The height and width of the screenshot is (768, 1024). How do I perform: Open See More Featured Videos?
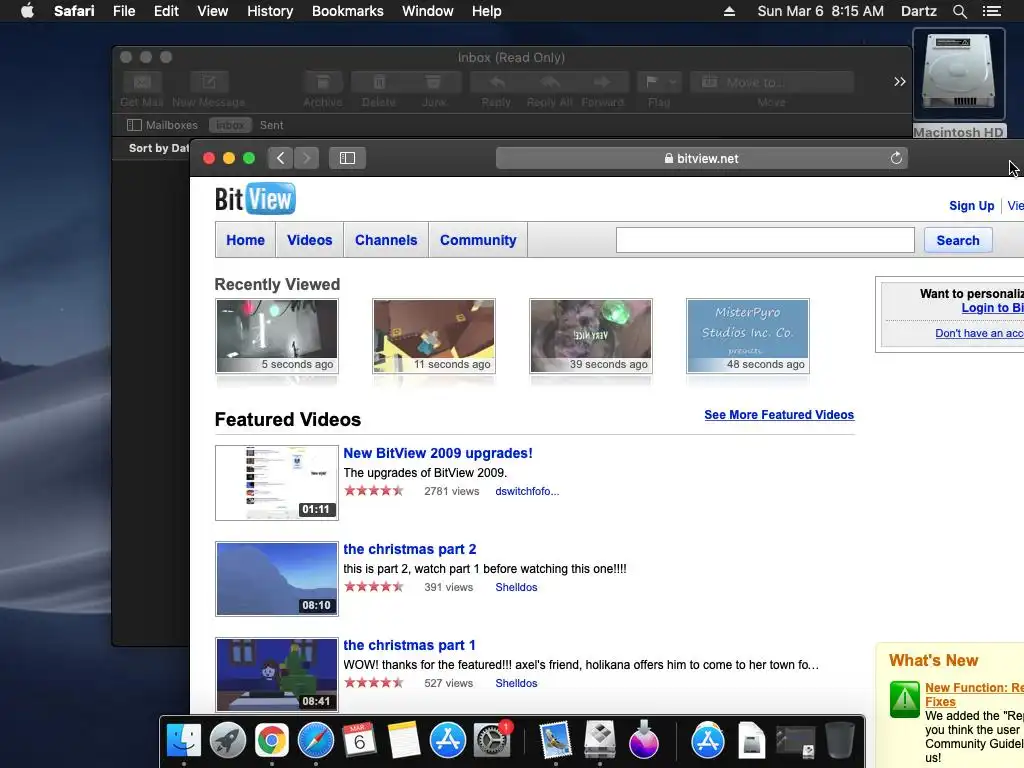(x=779, y=415)
